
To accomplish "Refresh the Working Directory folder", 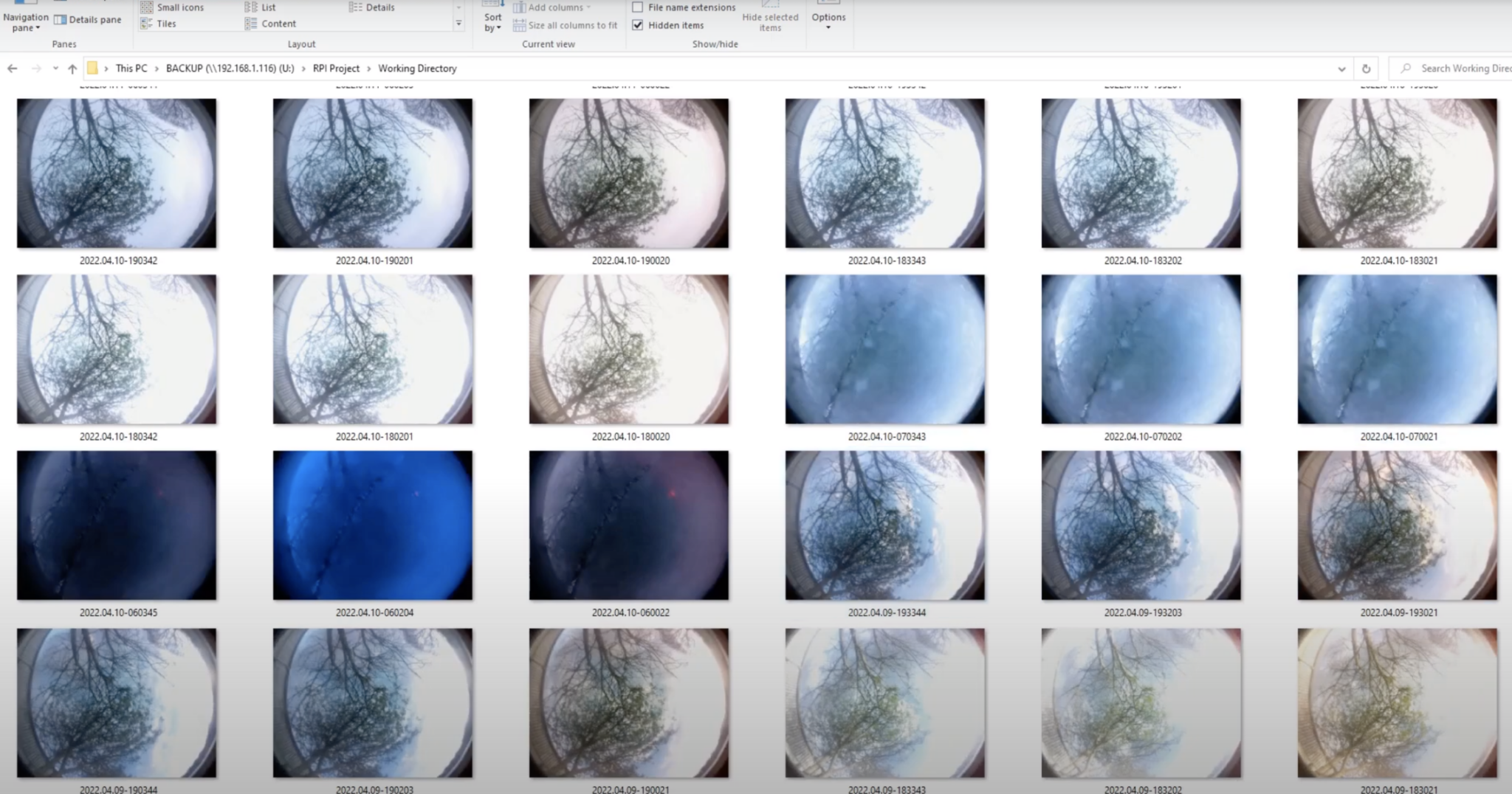I will point(1366,69).
